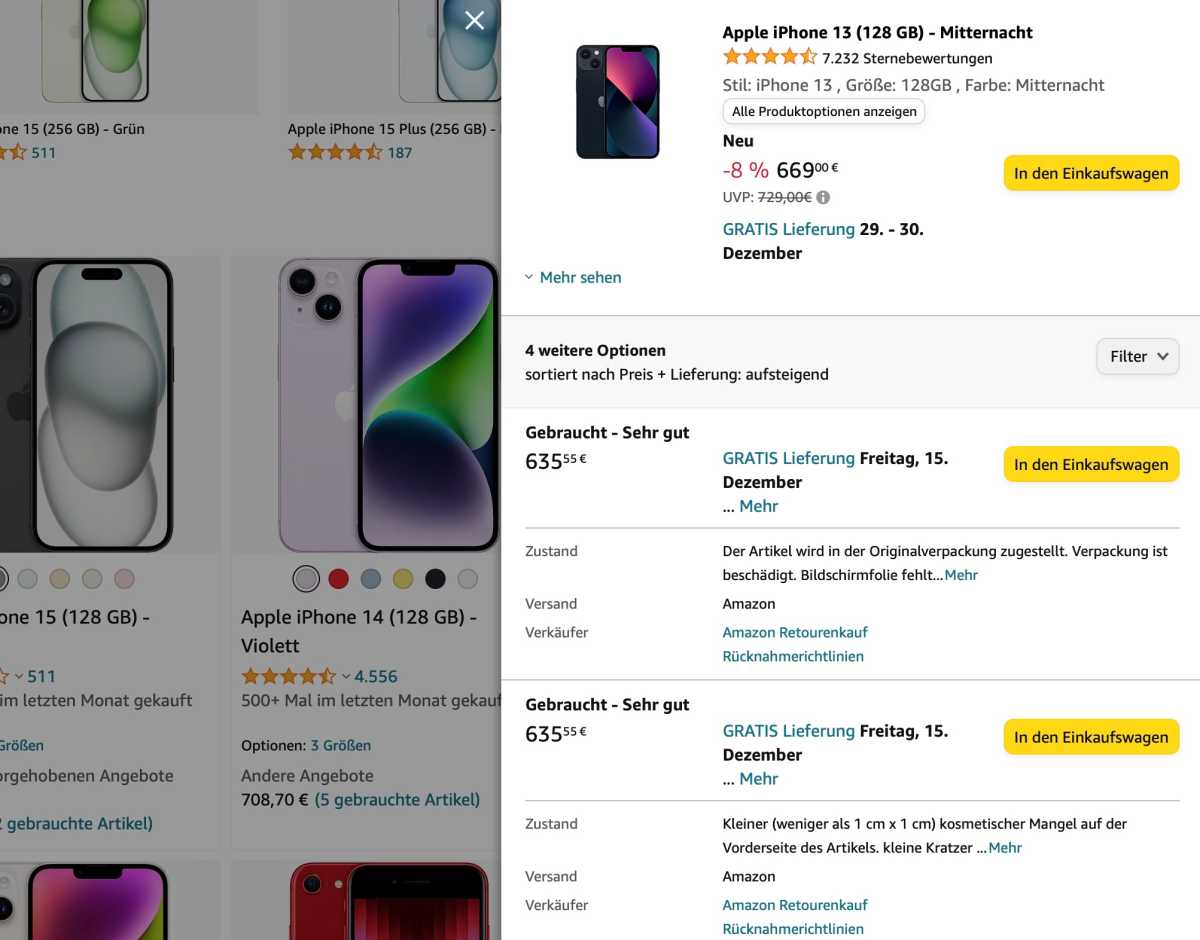1200x940 pixels.
Task: Open "GRATIS Lieferung" link for 29.-30. Dezember
Action: [788, 229]
